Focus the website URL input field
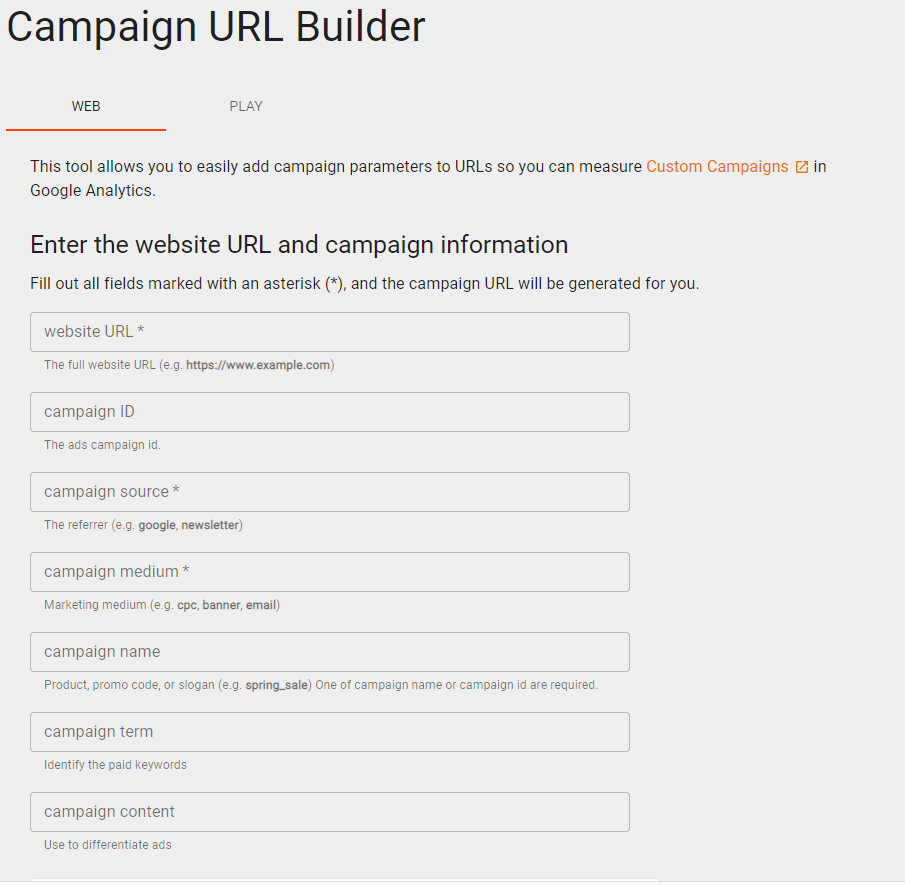905x885 pixels. point(330,332)
